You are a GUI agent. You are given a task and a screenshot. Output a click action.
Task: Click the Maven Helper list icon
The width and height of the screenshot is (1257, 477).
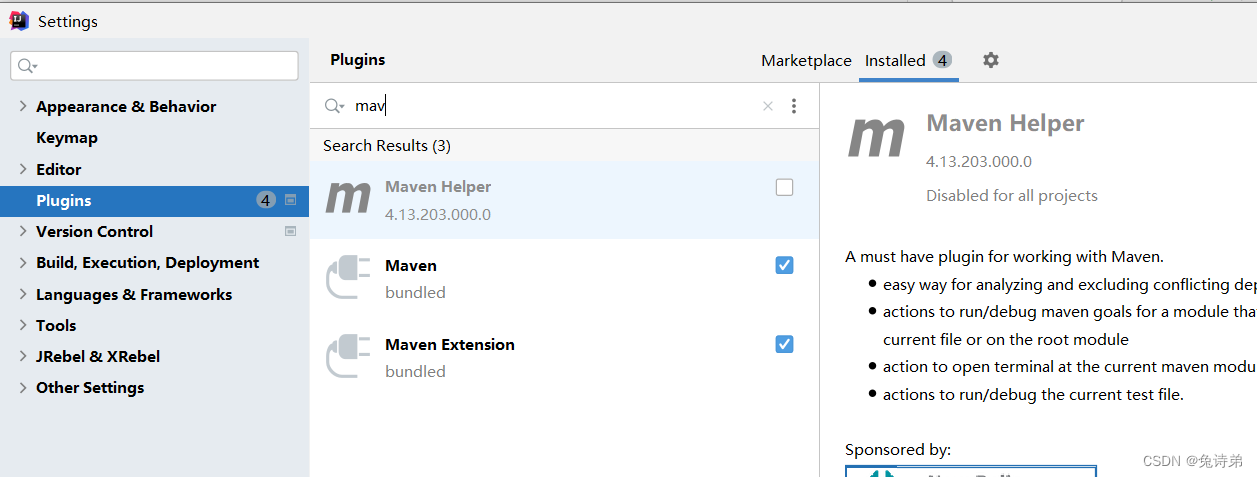[x=349, y=199]
